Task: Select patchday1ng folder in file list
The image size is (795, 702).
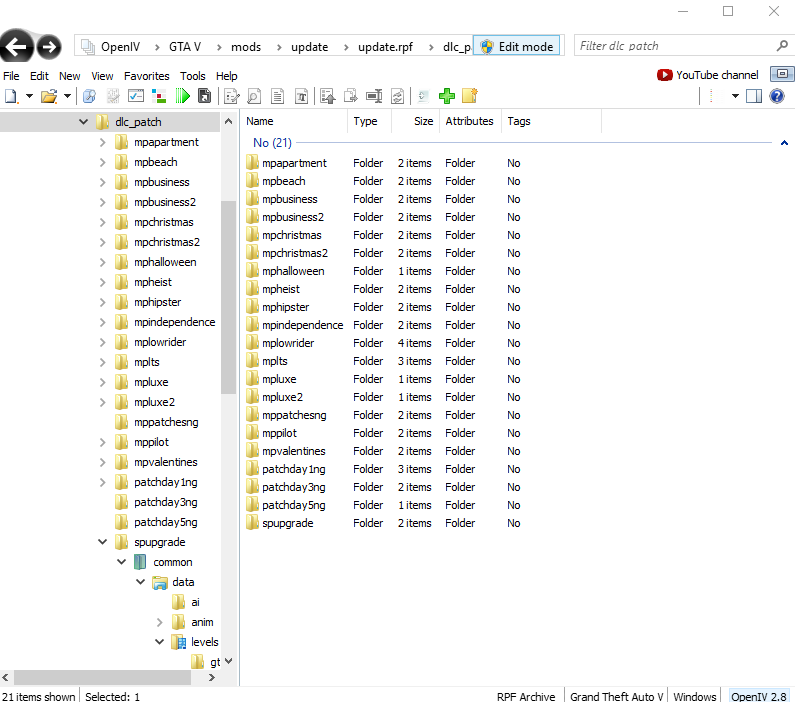Action: pyautogui.click(x=294, y=469)
